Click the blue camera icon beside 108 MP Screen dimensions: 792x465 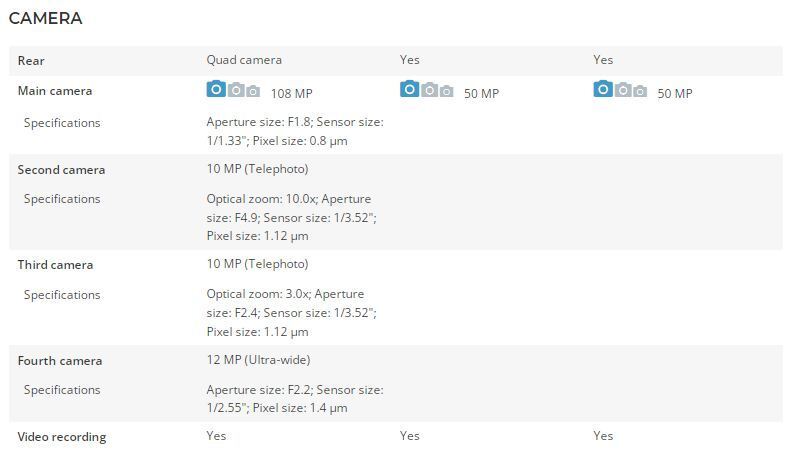point(216,90)
